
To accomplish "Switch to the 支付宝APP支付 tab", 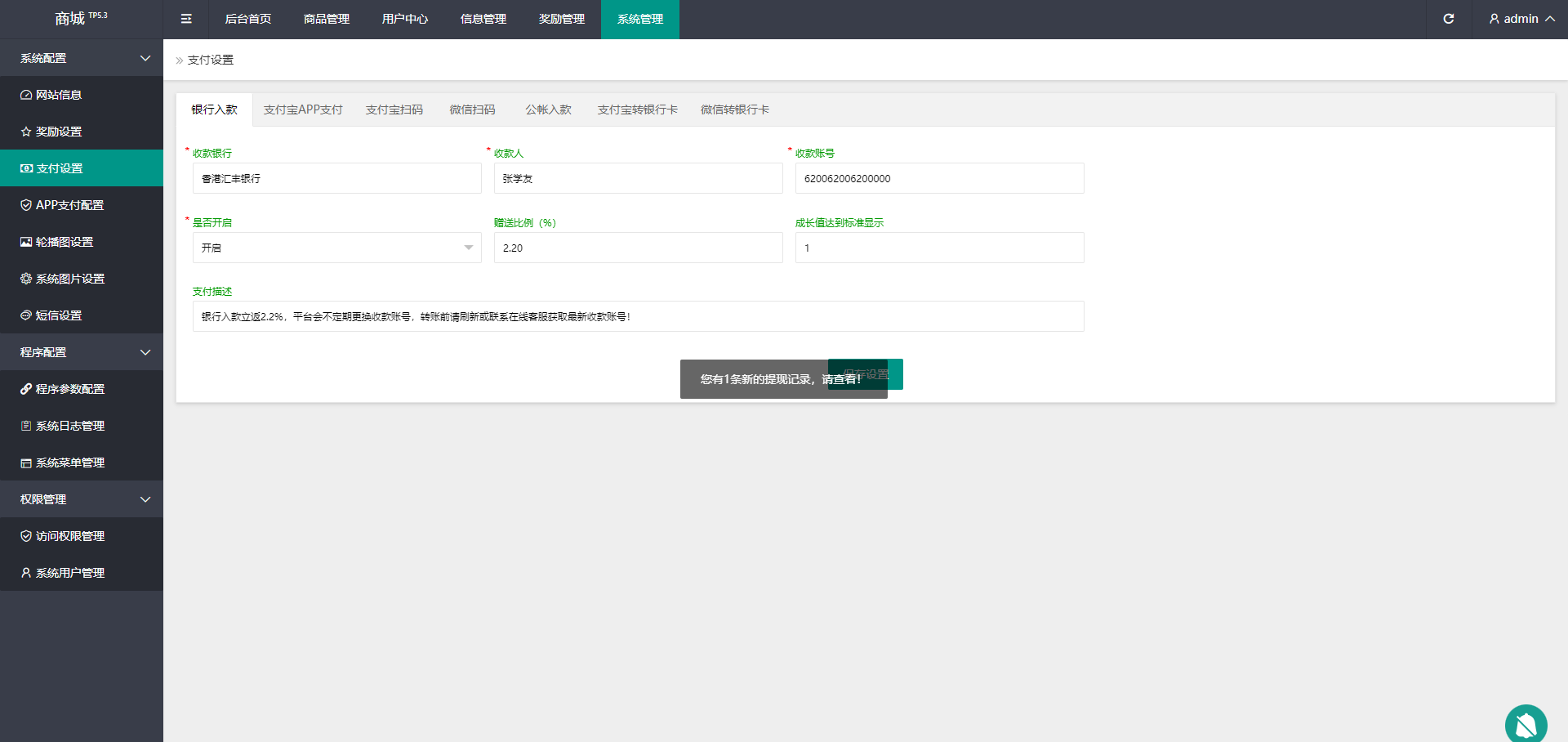I will coord(303,110).
